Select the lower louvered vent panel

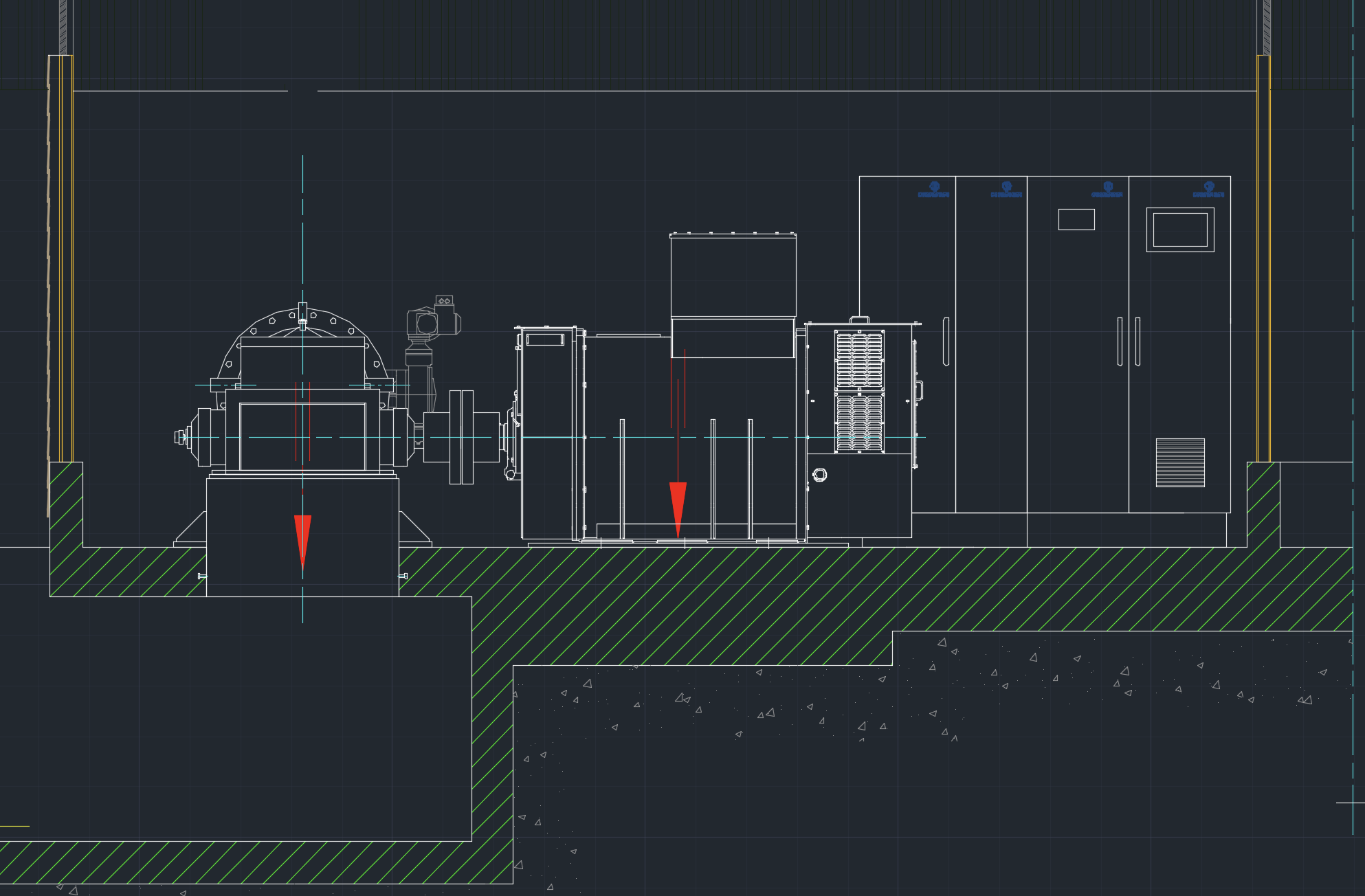click(859, 423)
